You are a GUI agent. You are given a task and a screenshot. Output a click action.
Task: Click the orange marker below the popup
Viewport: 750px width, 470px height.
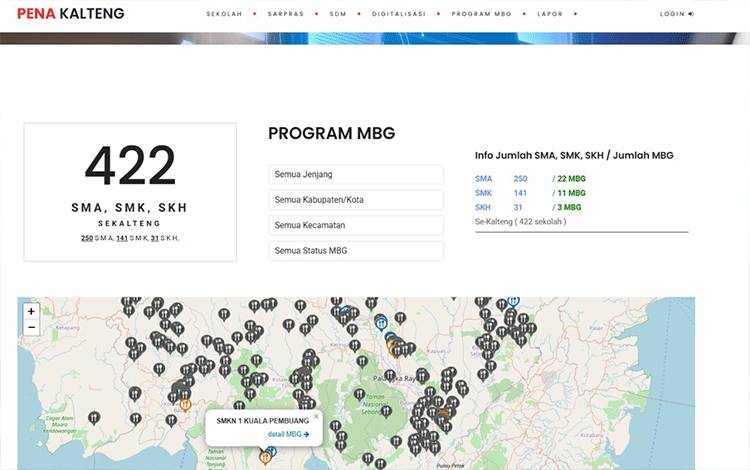(265, 458)
